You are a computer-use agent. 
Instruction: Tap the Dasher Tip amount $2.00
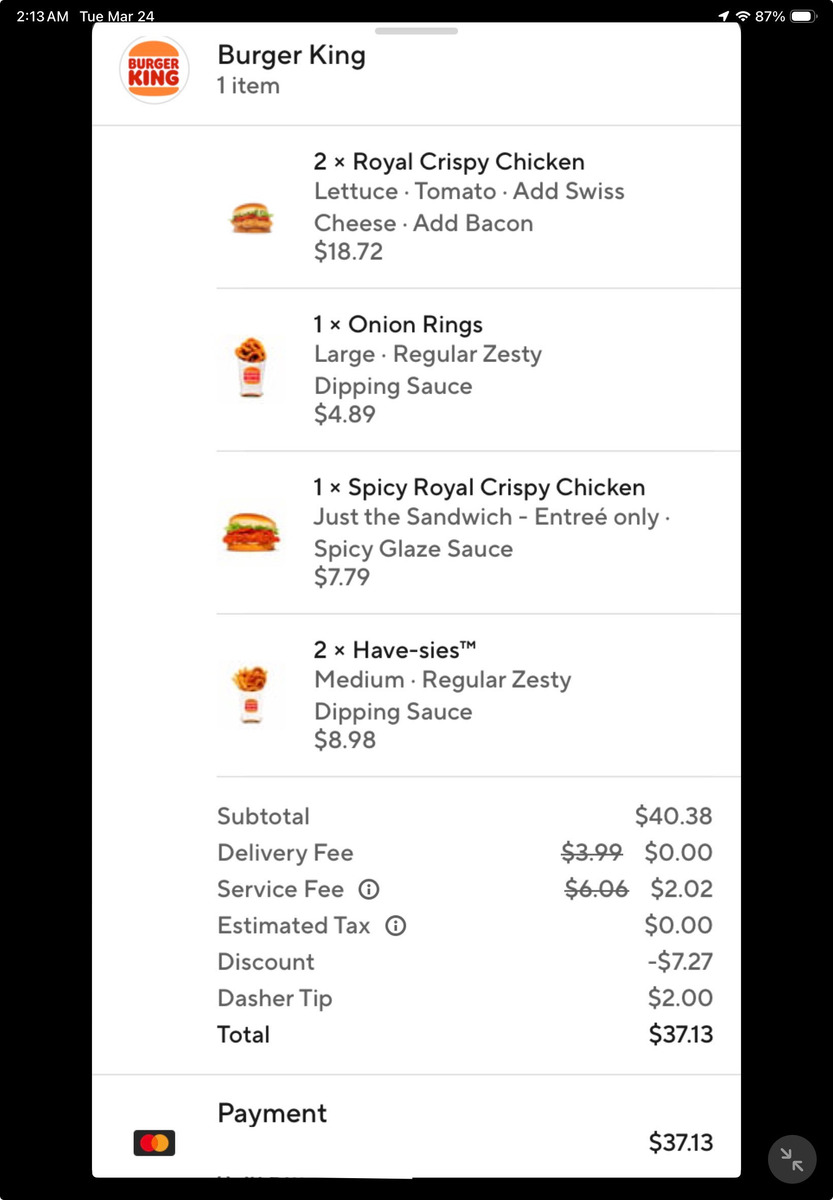tap(680, 998)
